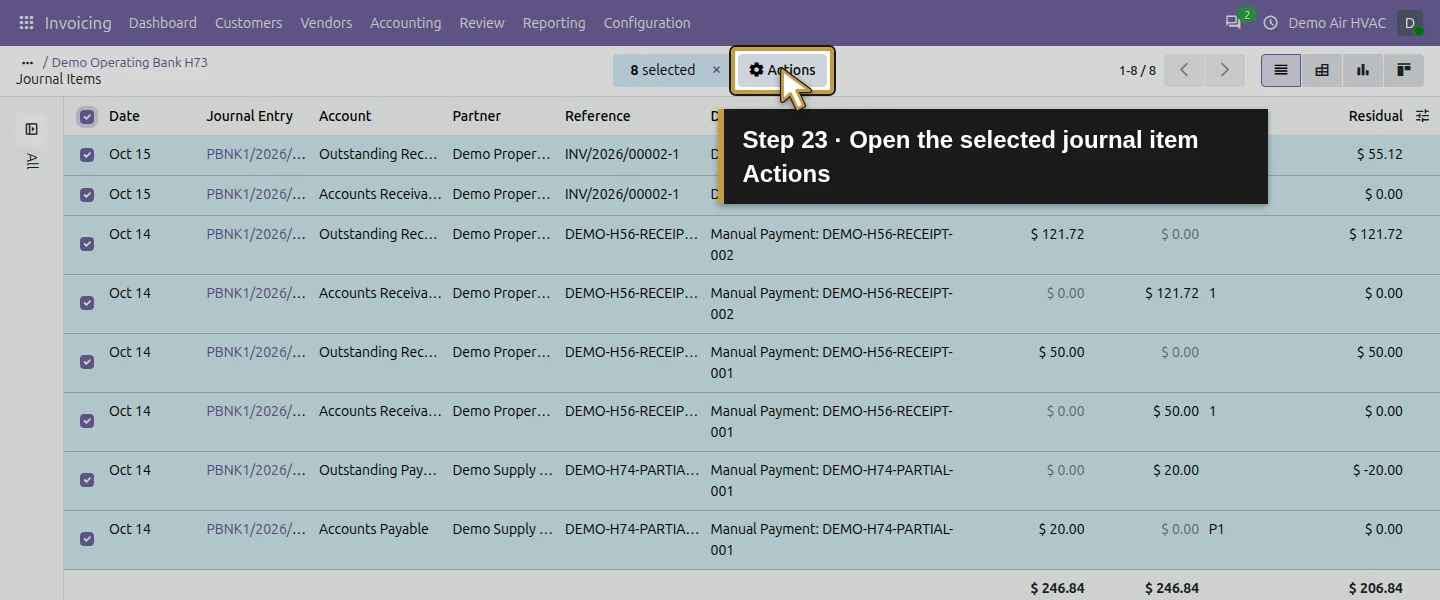Expand the breadcrumb ellipsis
The image size is (1440, 600).
[27, 62]
